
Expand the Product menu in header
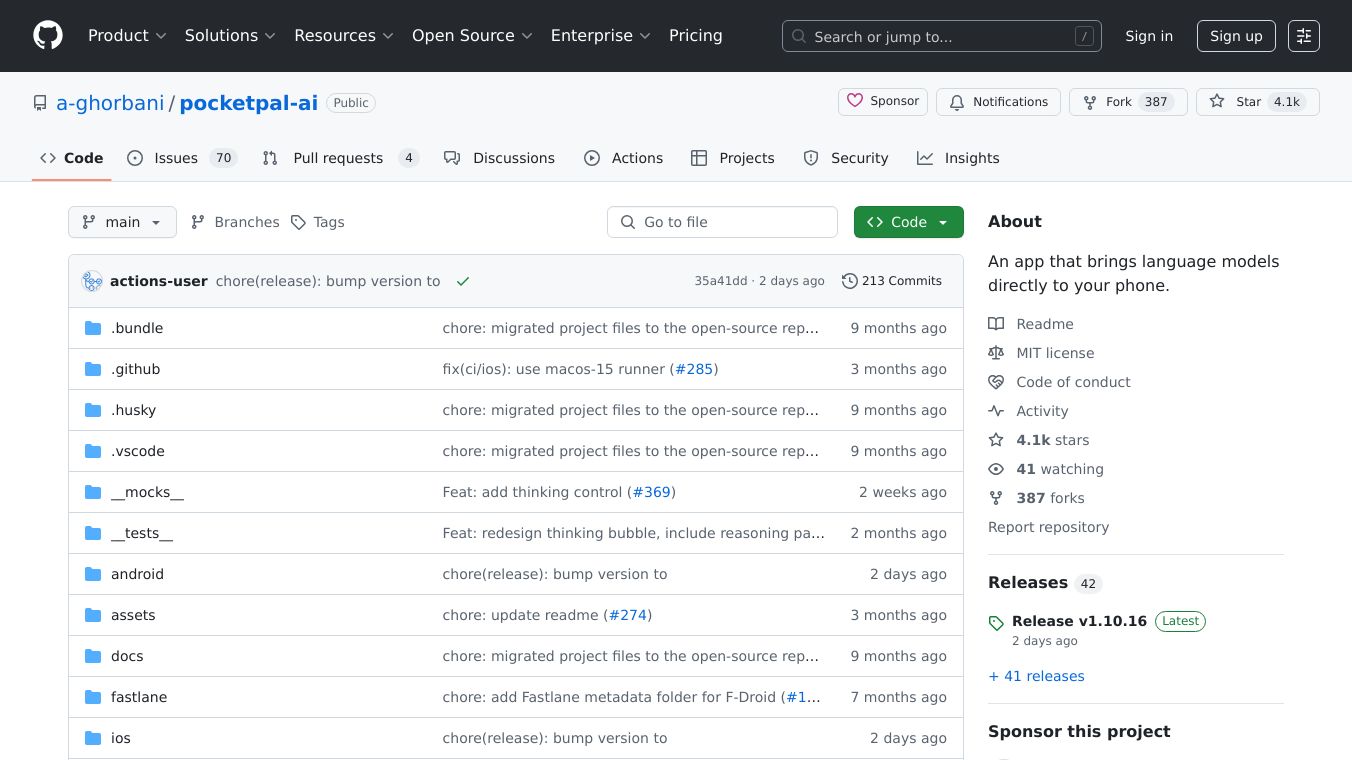[127, 36]
